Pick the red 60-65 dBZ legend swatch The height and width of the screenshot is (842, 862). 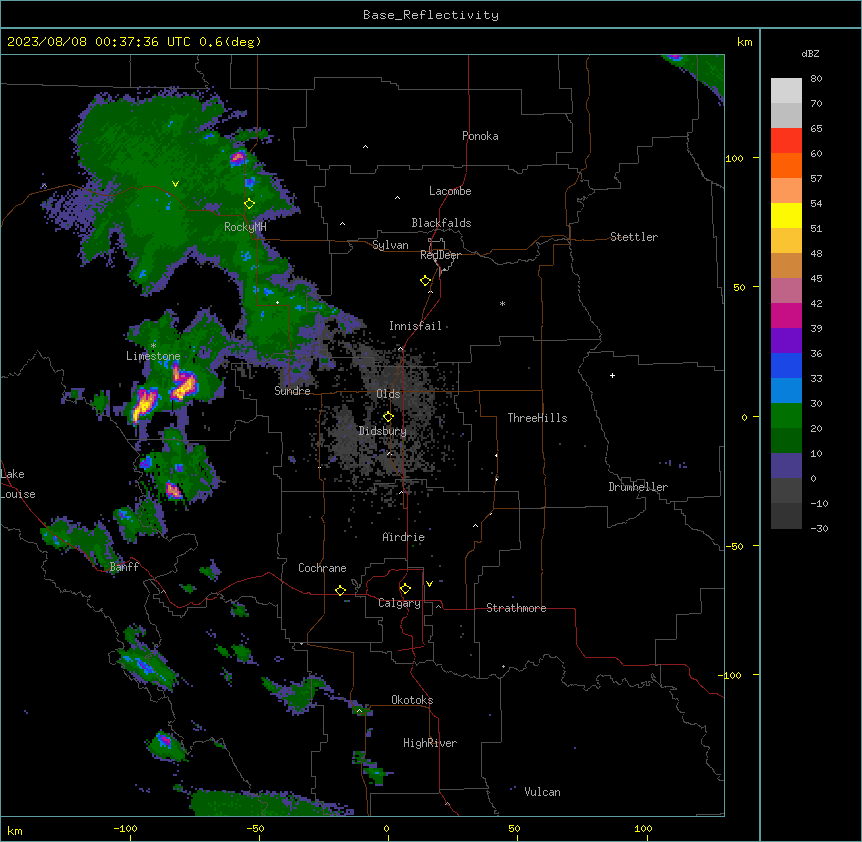786,141
